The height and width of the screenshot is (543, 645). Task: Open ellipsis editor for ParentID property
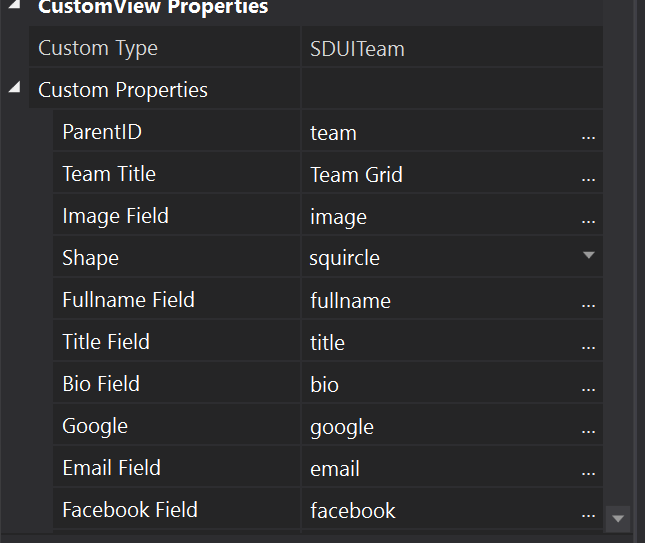(x=588, y=134)
